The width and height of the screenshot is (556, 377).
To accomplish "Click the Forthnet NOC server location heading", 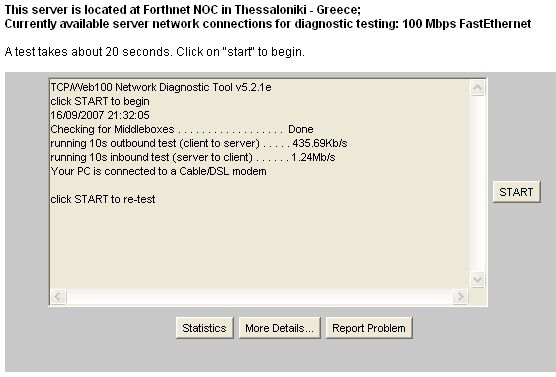I will (183, 10).
